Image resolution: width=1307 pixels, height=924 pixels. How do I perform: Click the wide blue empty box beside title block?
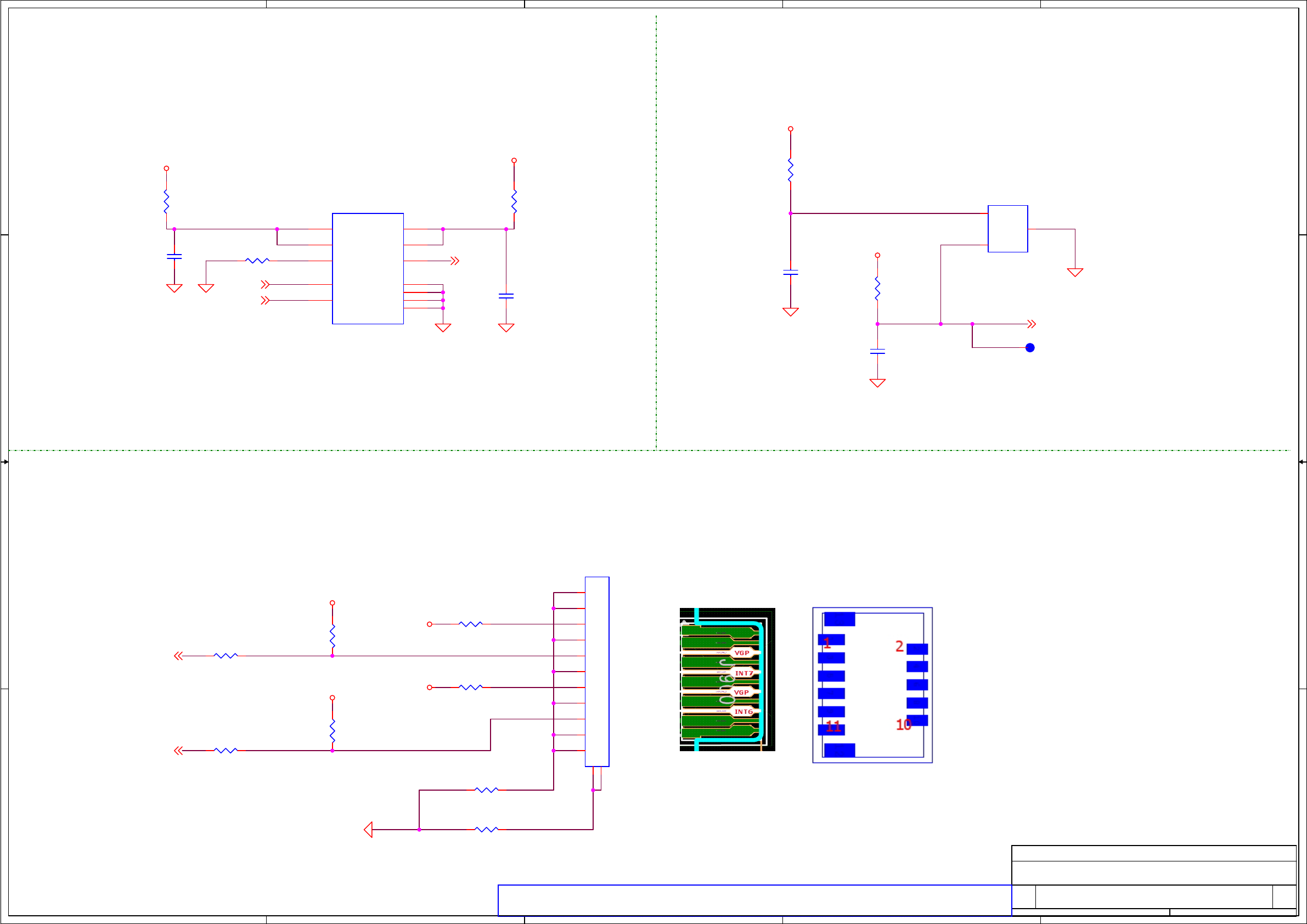click(754, 900)
